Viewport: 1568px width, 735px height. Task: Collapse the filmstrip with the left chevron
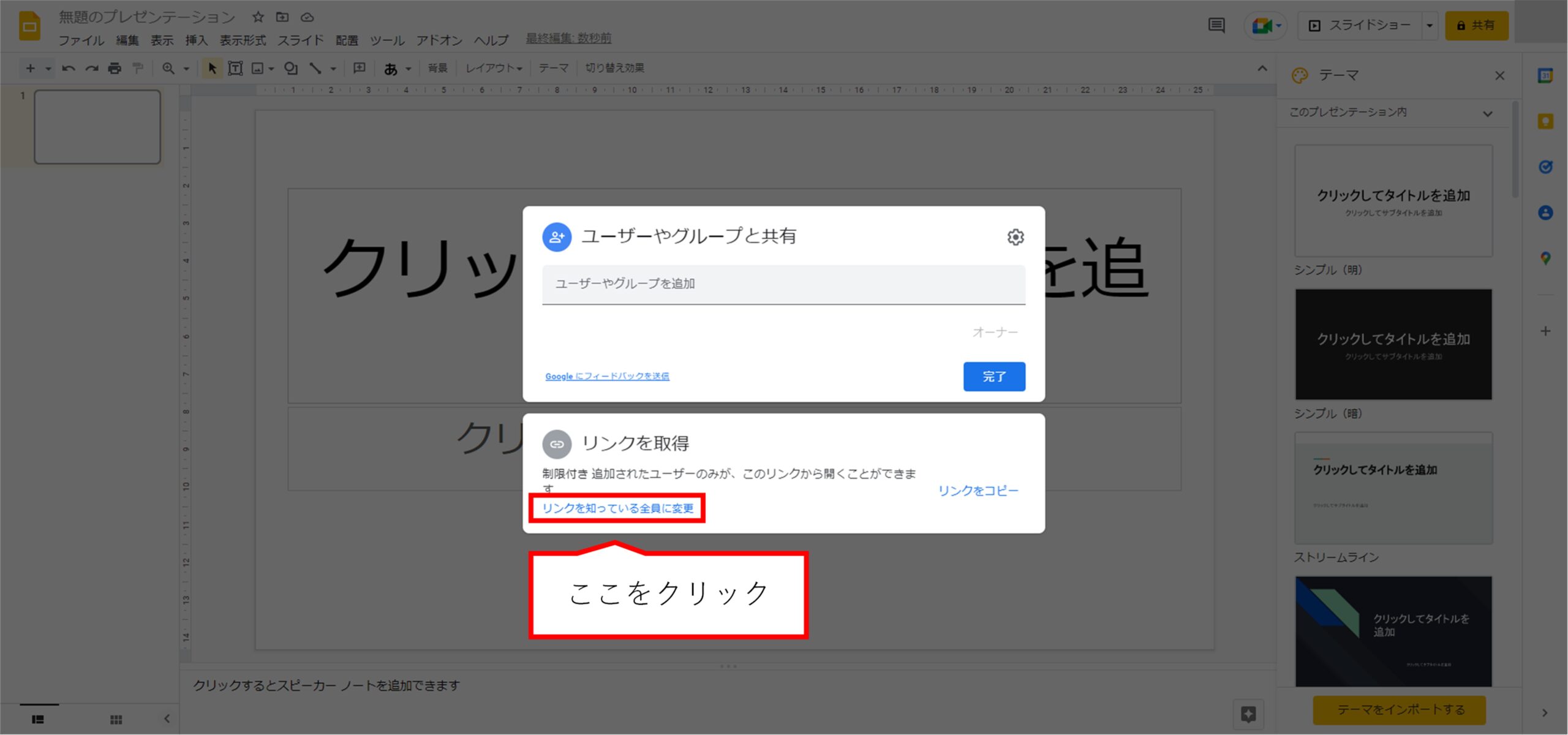167,719
